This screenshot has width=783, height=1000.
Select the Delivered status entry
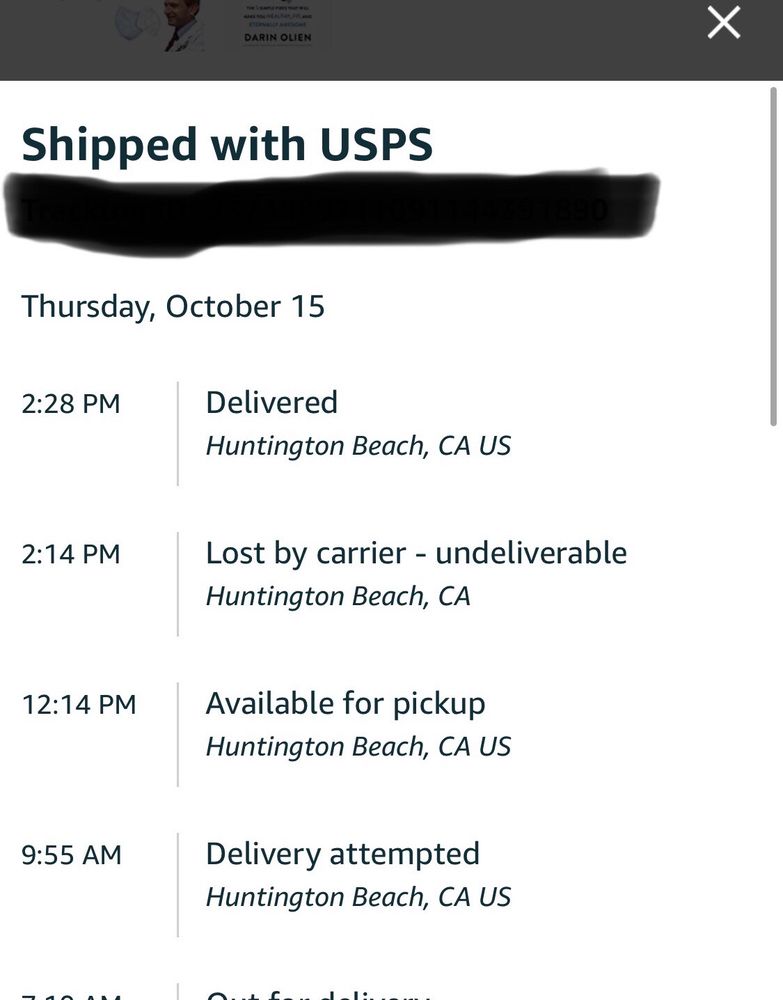click(271, 402)
